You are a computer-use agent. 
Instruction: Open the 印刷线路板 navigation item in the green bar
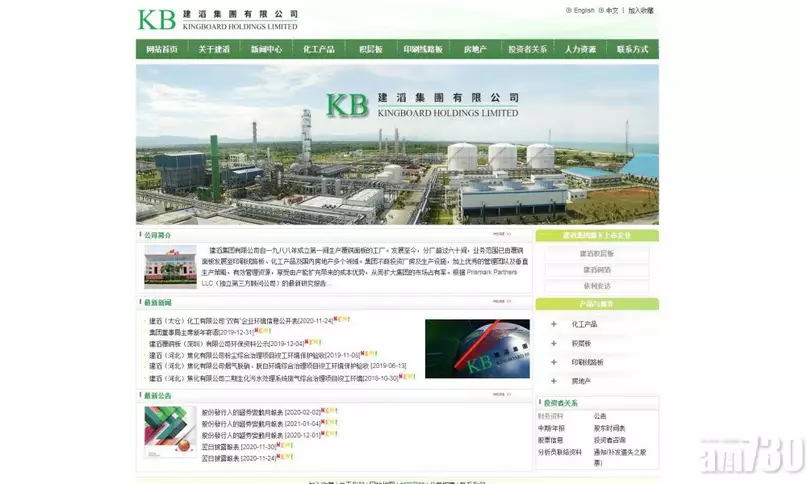(x=423, y=49)
